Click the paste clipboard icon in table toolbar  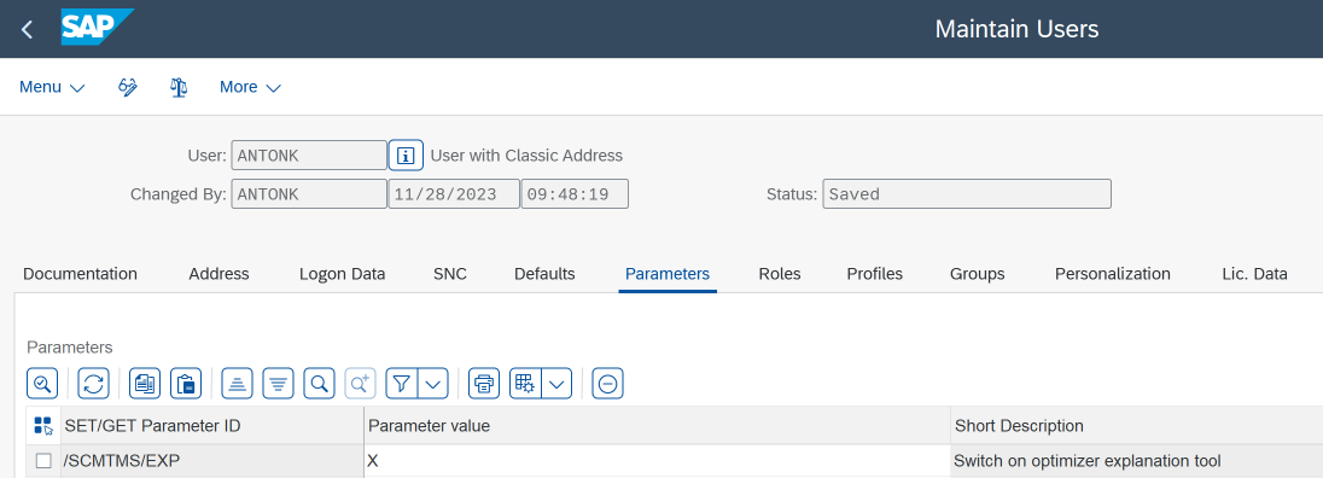(186, 383)
